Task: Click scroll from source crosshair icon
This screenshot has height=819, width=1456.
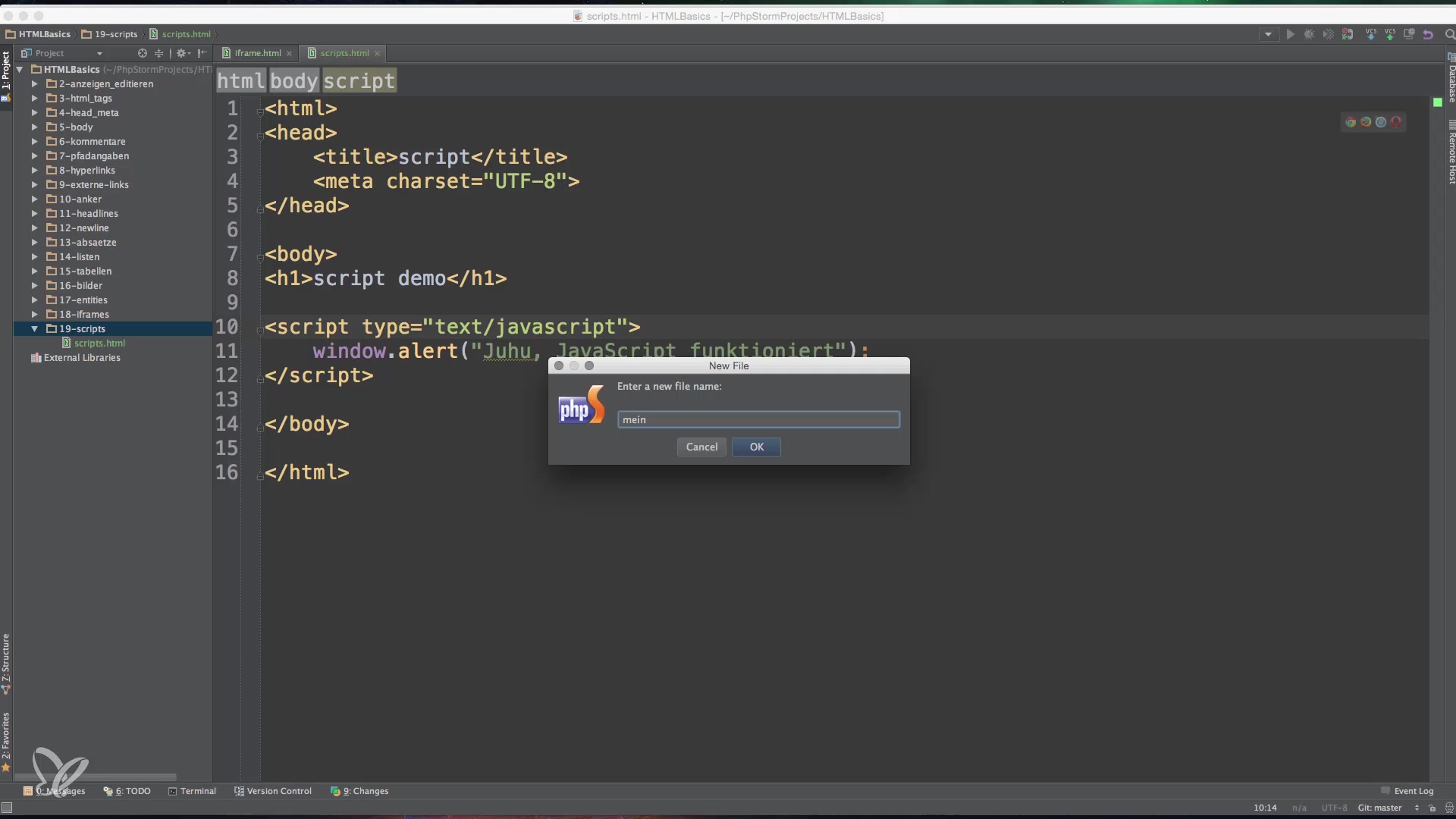Action: tap(142, 53)
